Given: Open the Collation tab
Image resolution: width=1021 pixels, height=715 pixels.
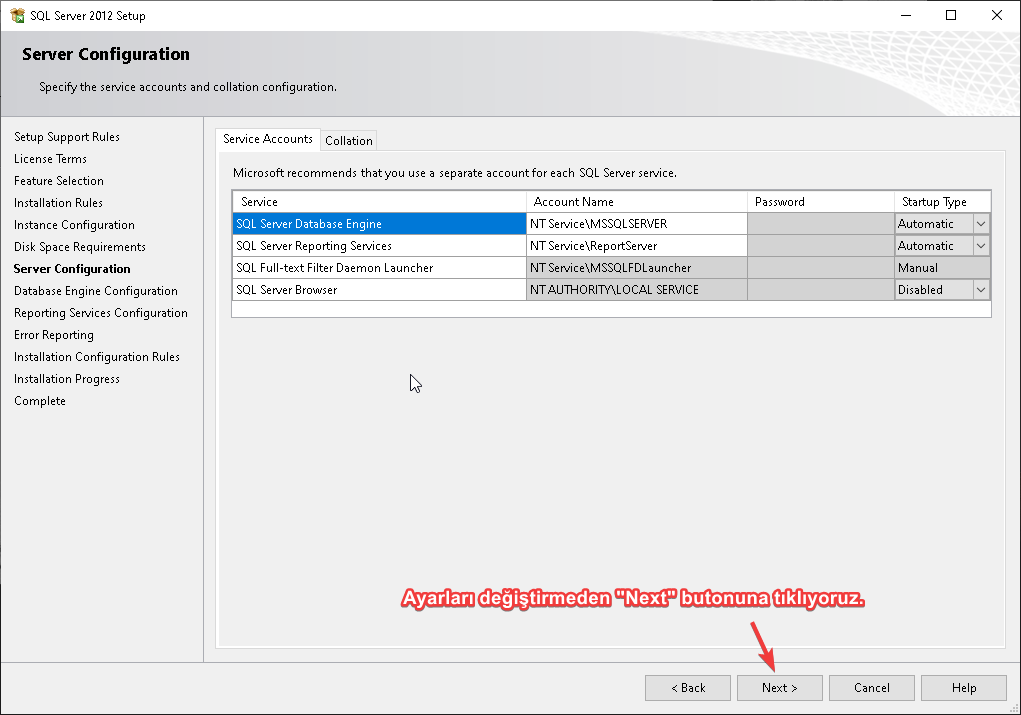Looking at the screenshot, I should tap(349, 141).
